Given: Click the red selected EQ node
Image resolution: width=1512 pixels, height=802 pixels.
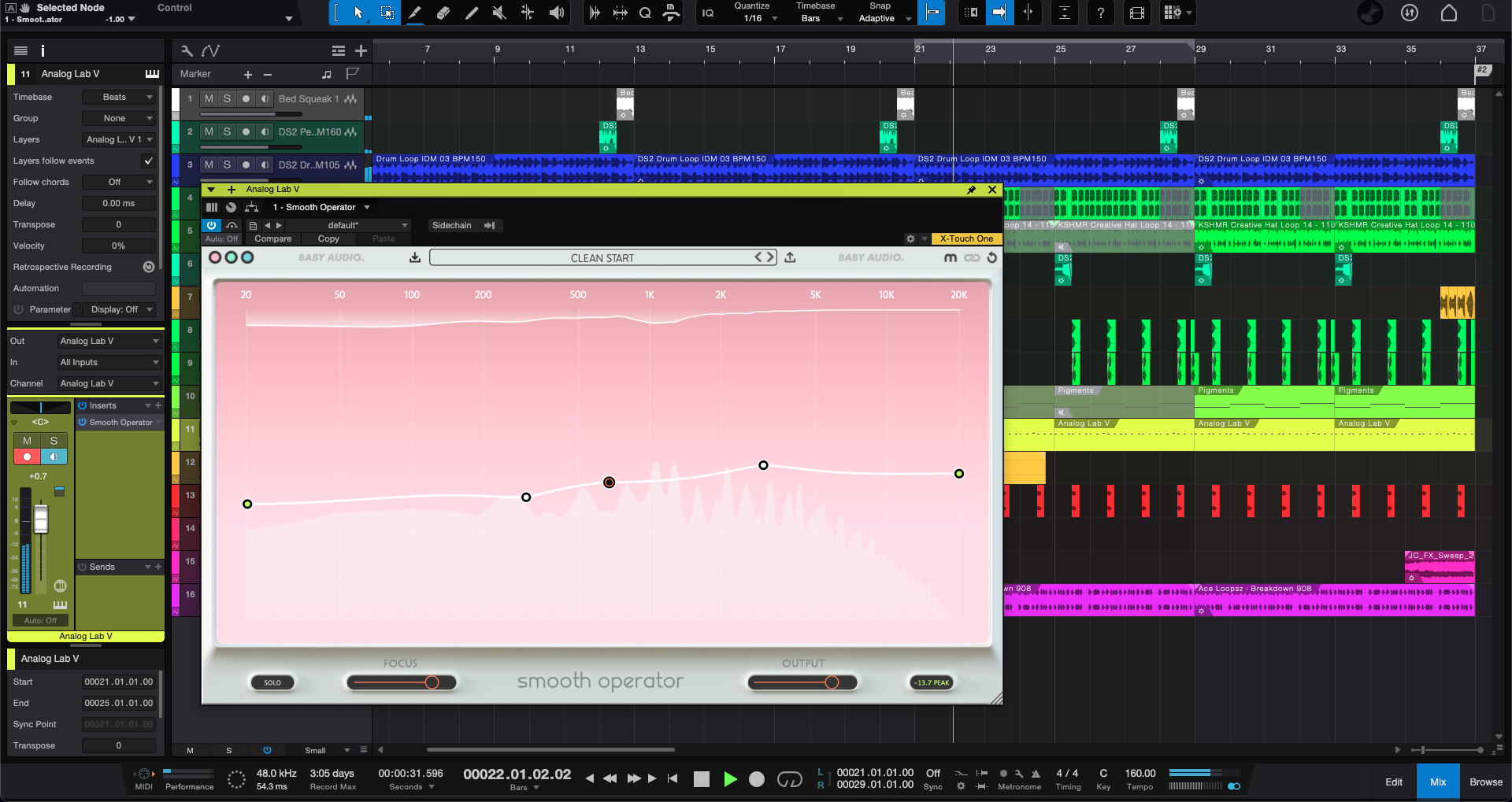Looking at the screenshot, I should click(609, 482).
